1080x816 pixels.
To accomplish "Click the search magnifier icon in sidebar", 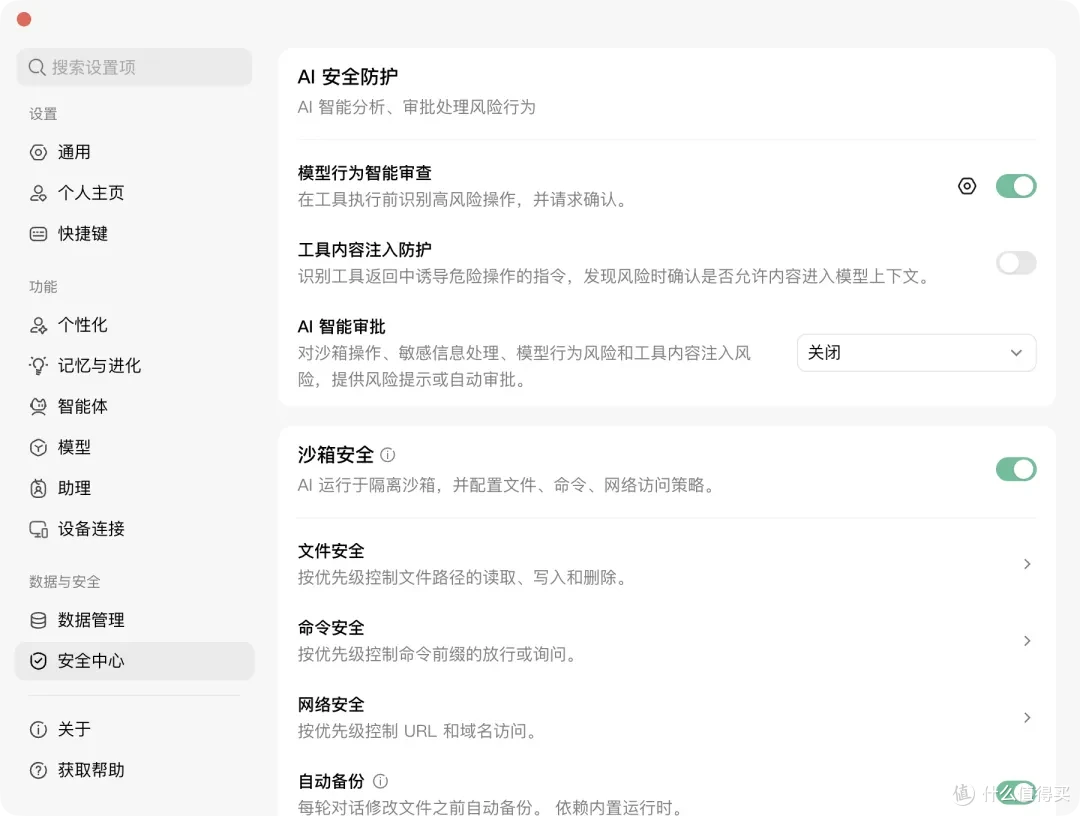I will click(x=37, y=67).
